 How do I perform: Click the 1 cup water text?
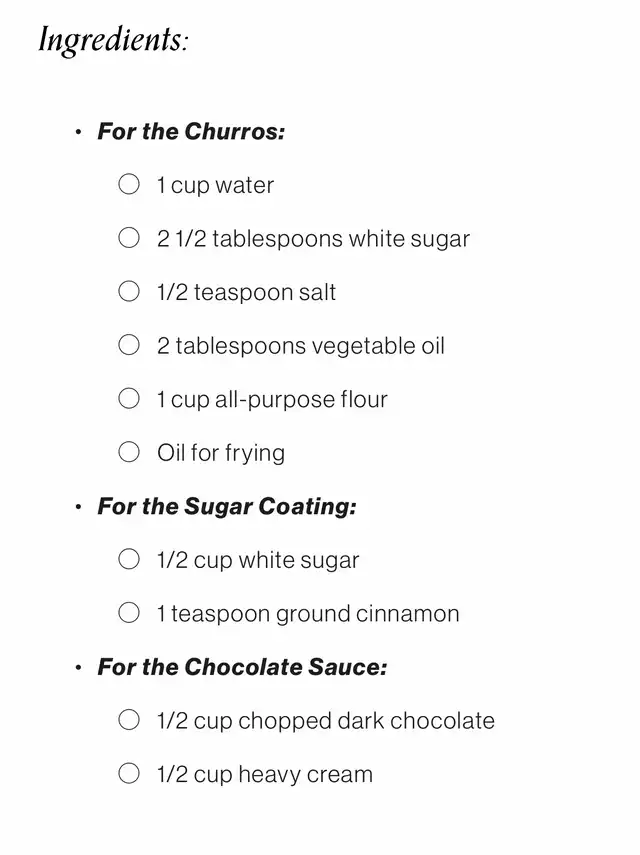(215, 185)
